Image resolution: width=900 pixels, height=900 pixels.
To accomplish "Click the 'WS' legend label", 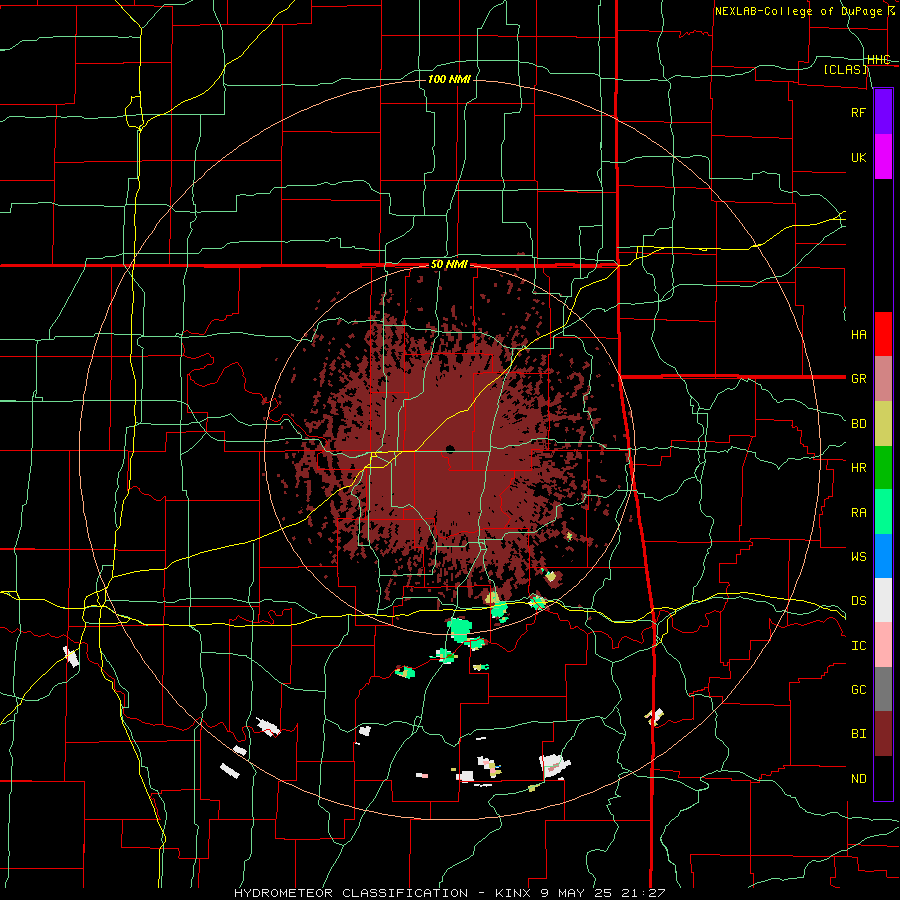I will point(858,557).
